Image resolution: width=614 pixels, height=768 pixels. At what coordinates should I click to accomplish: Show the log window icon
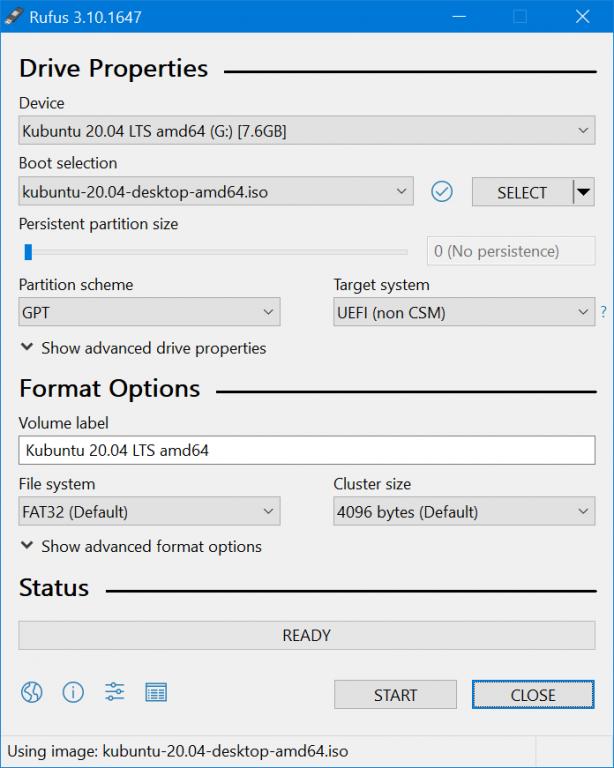(155, 692)
